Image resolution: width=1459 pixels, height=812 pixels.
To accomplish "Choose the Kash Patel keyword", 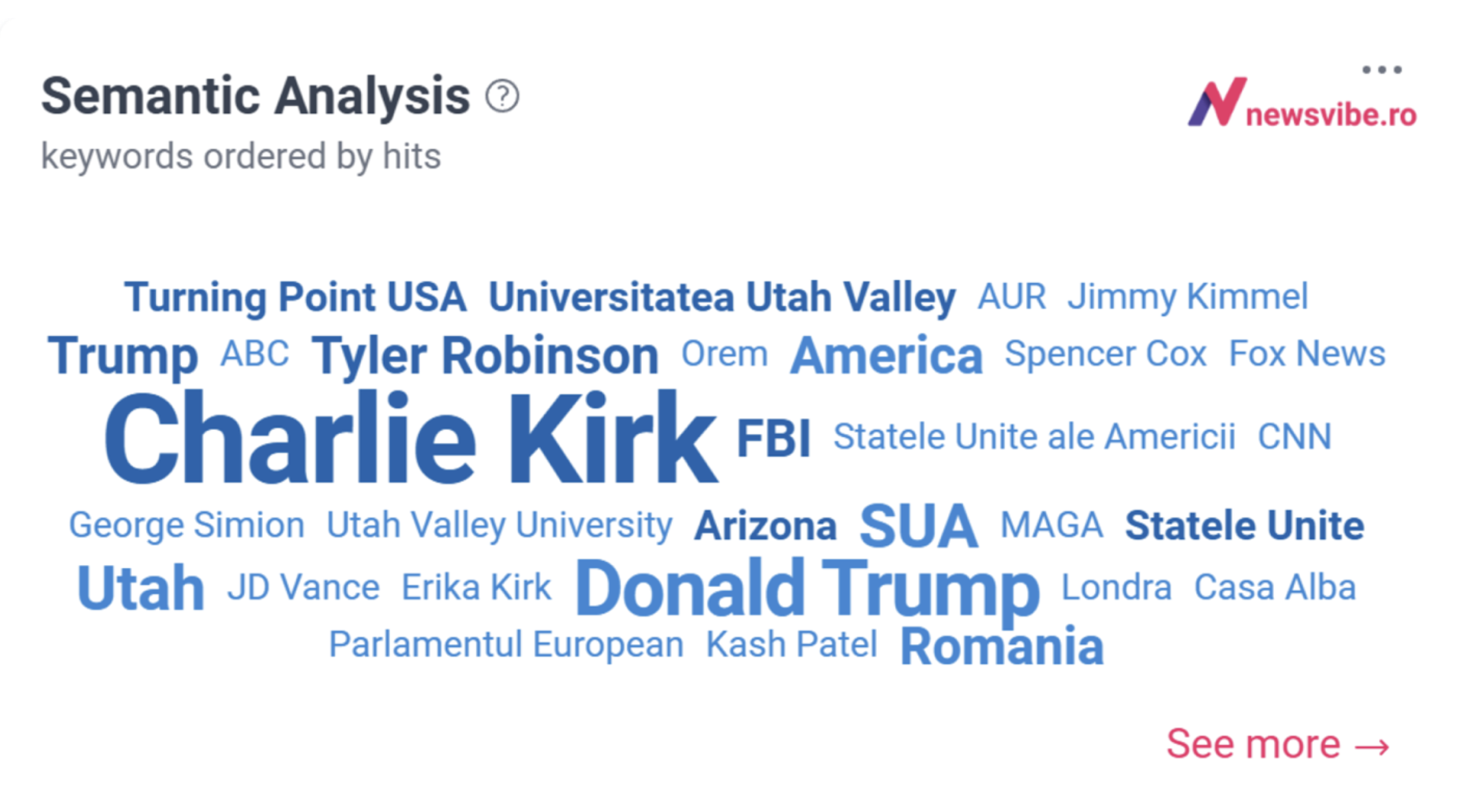I will [x=792, y=644].
